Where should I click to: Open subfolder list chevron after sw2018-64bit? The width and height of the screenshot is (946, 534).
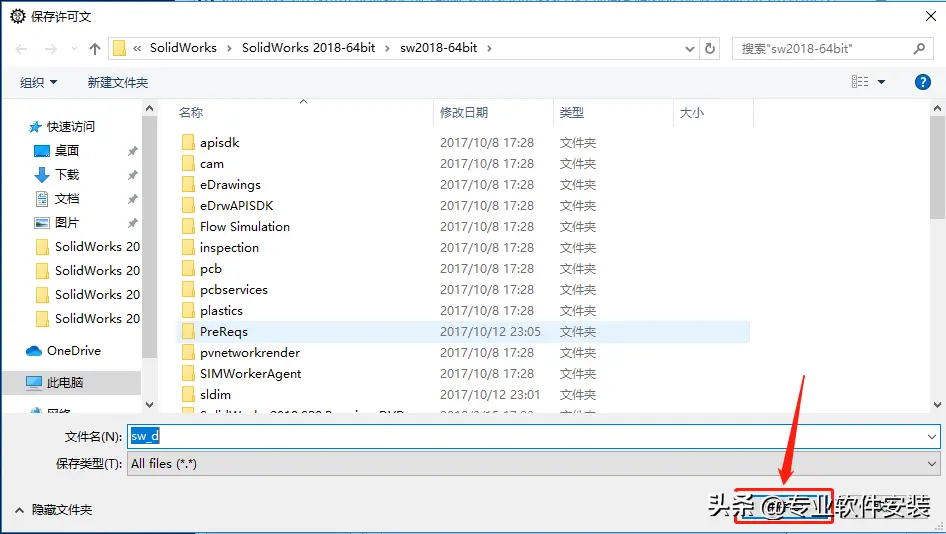click(x=489, y=48)
